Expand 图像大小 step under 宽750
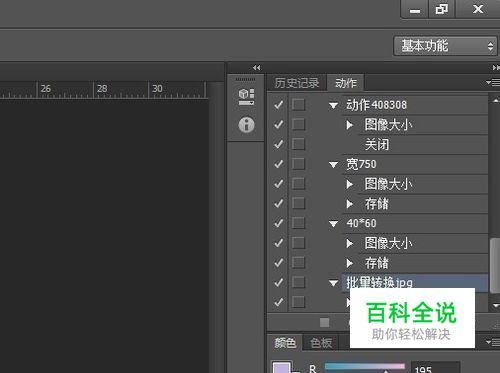Image resolution: width=500 pixels, height=373 pixels. coord(349,184)
